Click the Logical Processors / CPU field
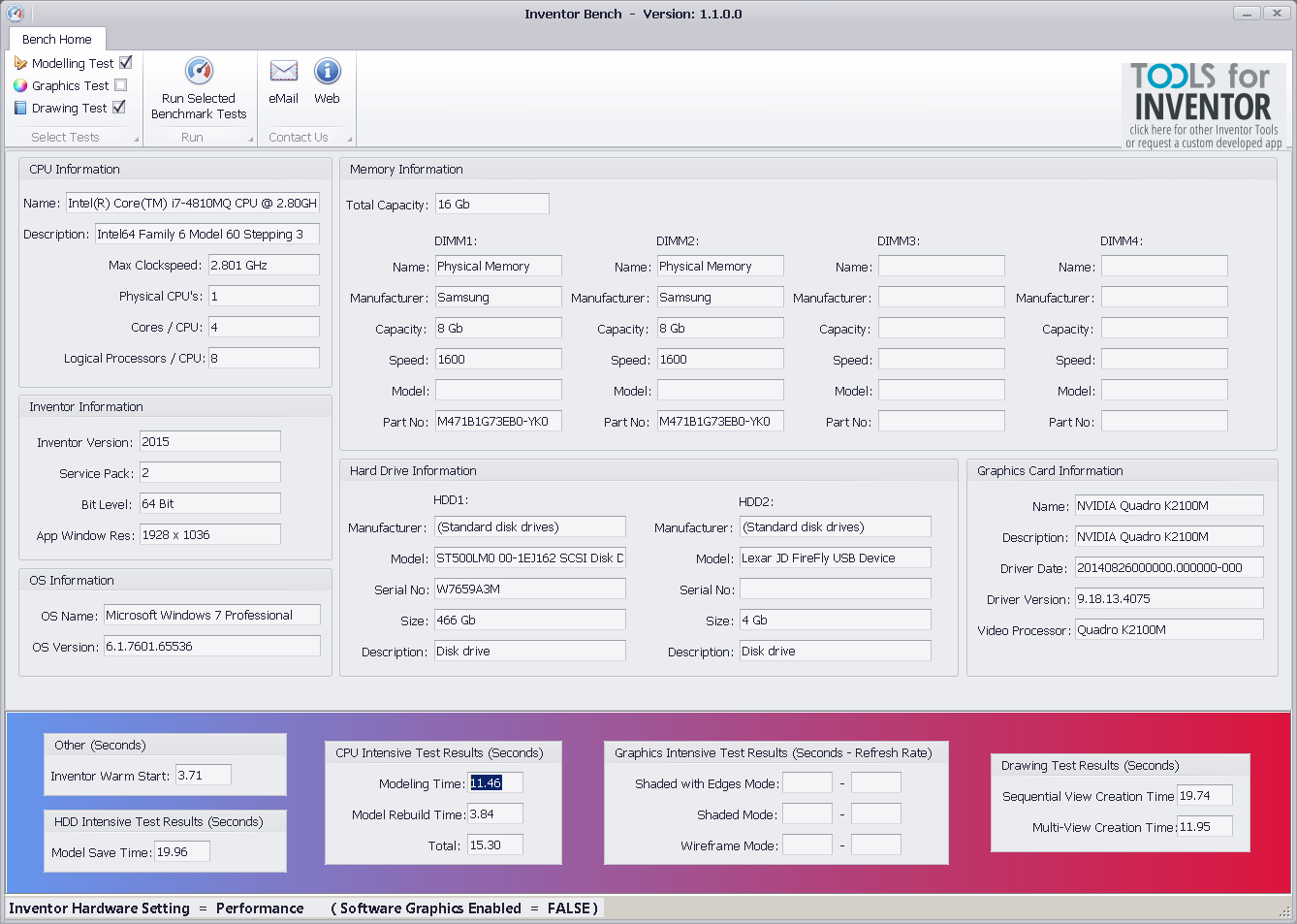The height and width of the screenshot is (924, 1297). click(264, 359)
